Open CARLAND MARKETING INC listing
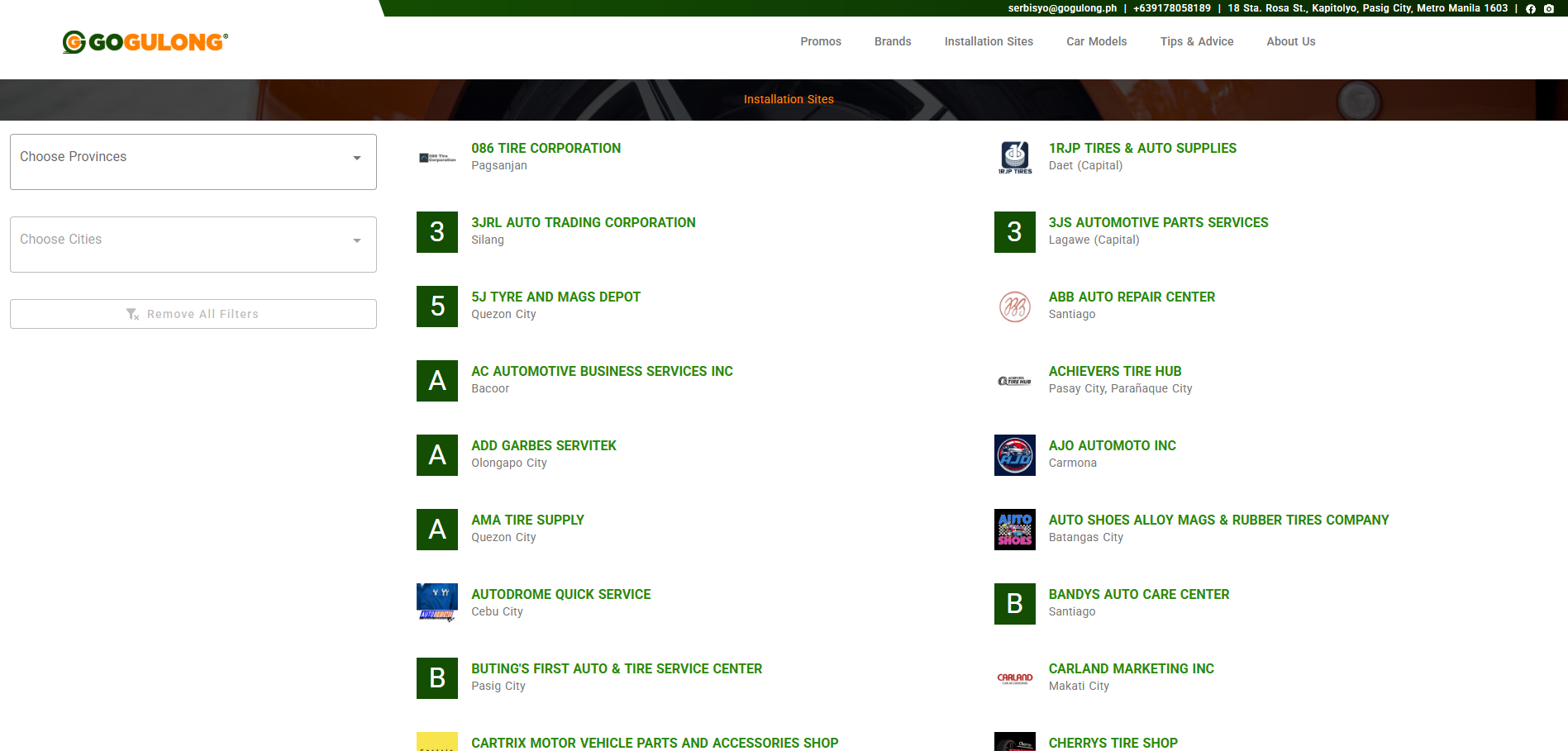Screen dimensions: 1568x751 pyautogui.click(x=1132, y=668)
